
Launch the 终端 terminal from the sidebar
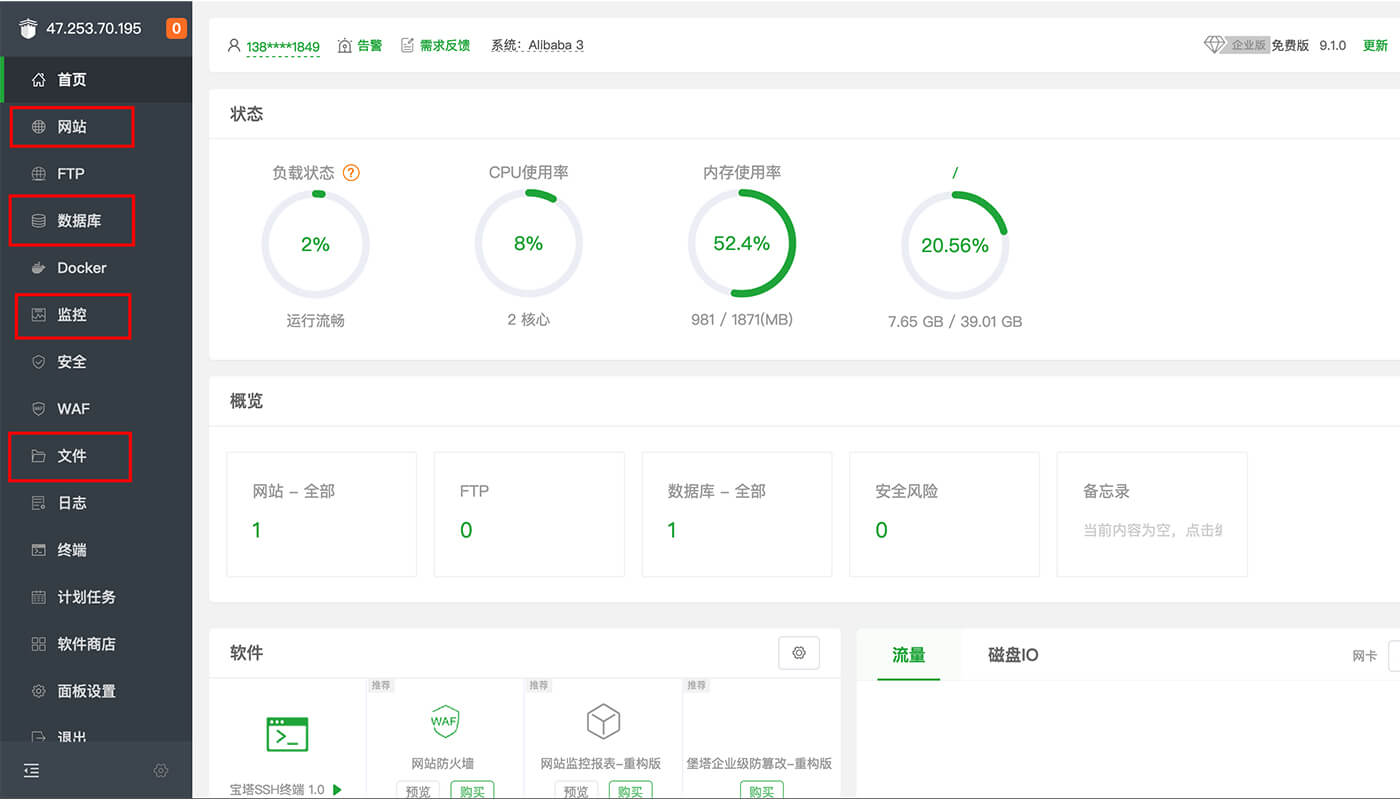click(x=96, y=550)
